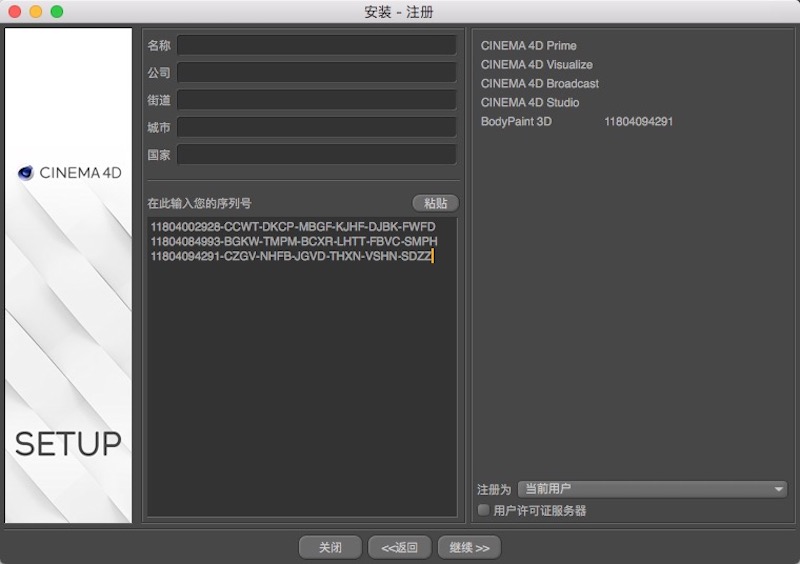Screen dimensions: 800x564
Task: Click the 街道 street input field
Action: [x=316, y=100]
